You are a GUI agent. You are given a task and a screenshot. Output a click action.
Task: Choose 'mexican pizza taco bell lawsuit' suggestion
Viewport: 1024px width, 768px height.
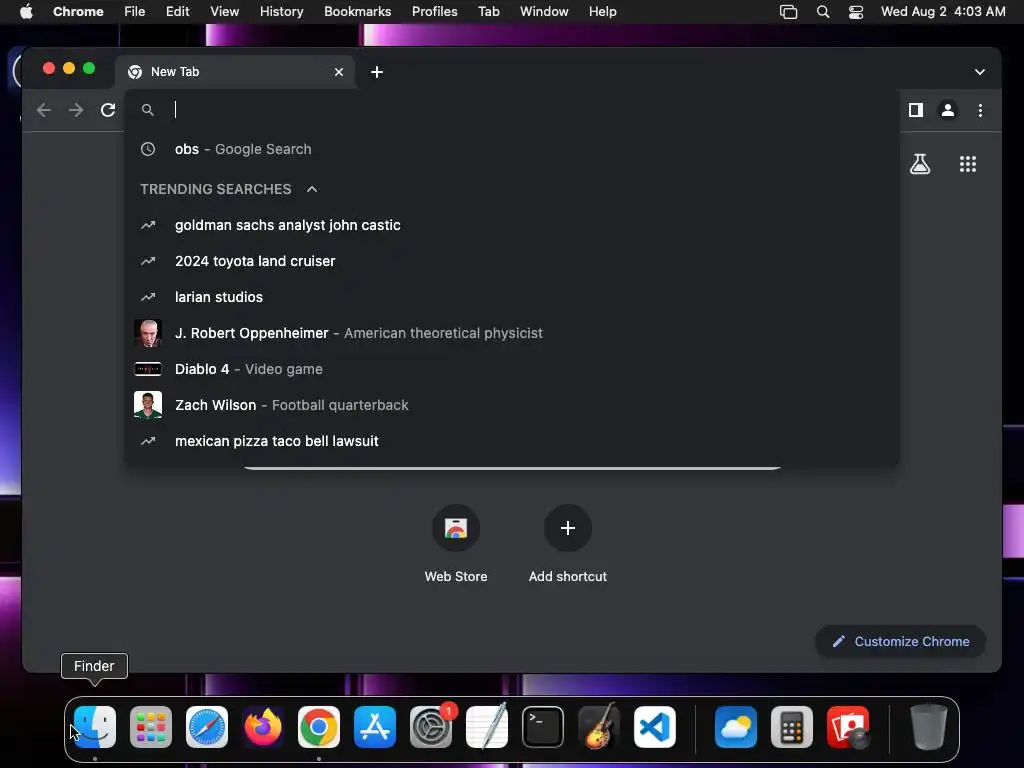[x=512, y=441]
